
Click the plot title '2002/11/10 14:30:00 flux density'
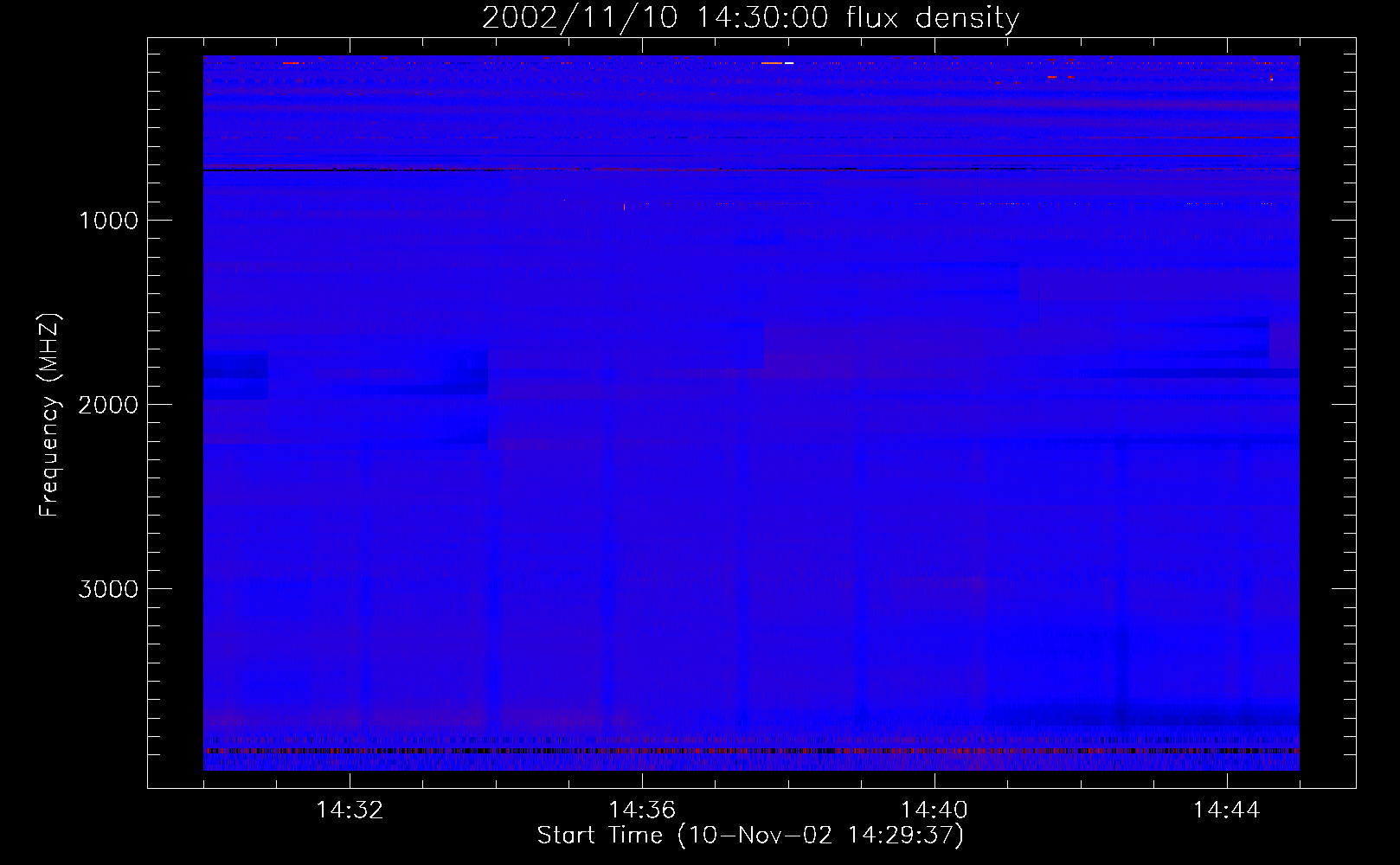pyautogui.click(x=751, y=18)
